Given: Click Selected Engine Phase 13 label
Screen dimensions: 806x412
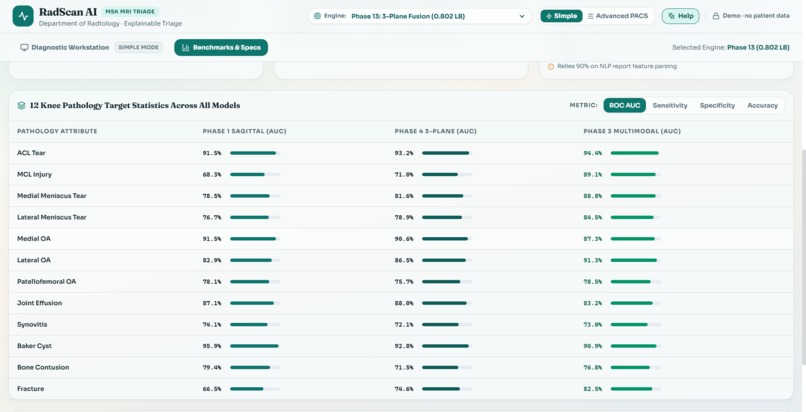Looking at the screenshot, I should click(730, 47).
